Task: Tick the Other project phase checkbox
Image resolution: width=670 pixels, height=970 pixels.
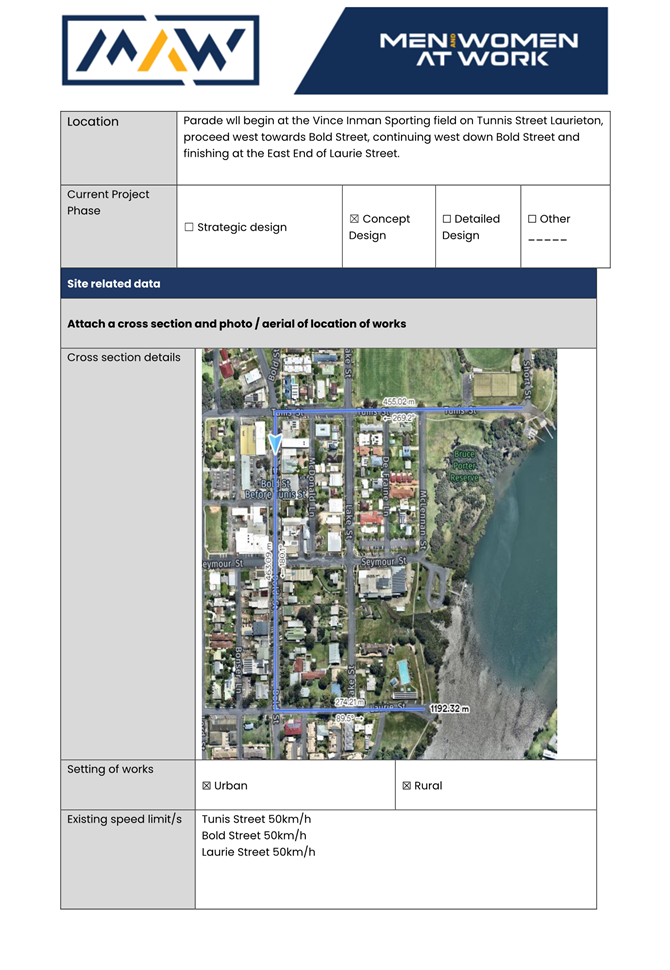Action: [532, 219]
